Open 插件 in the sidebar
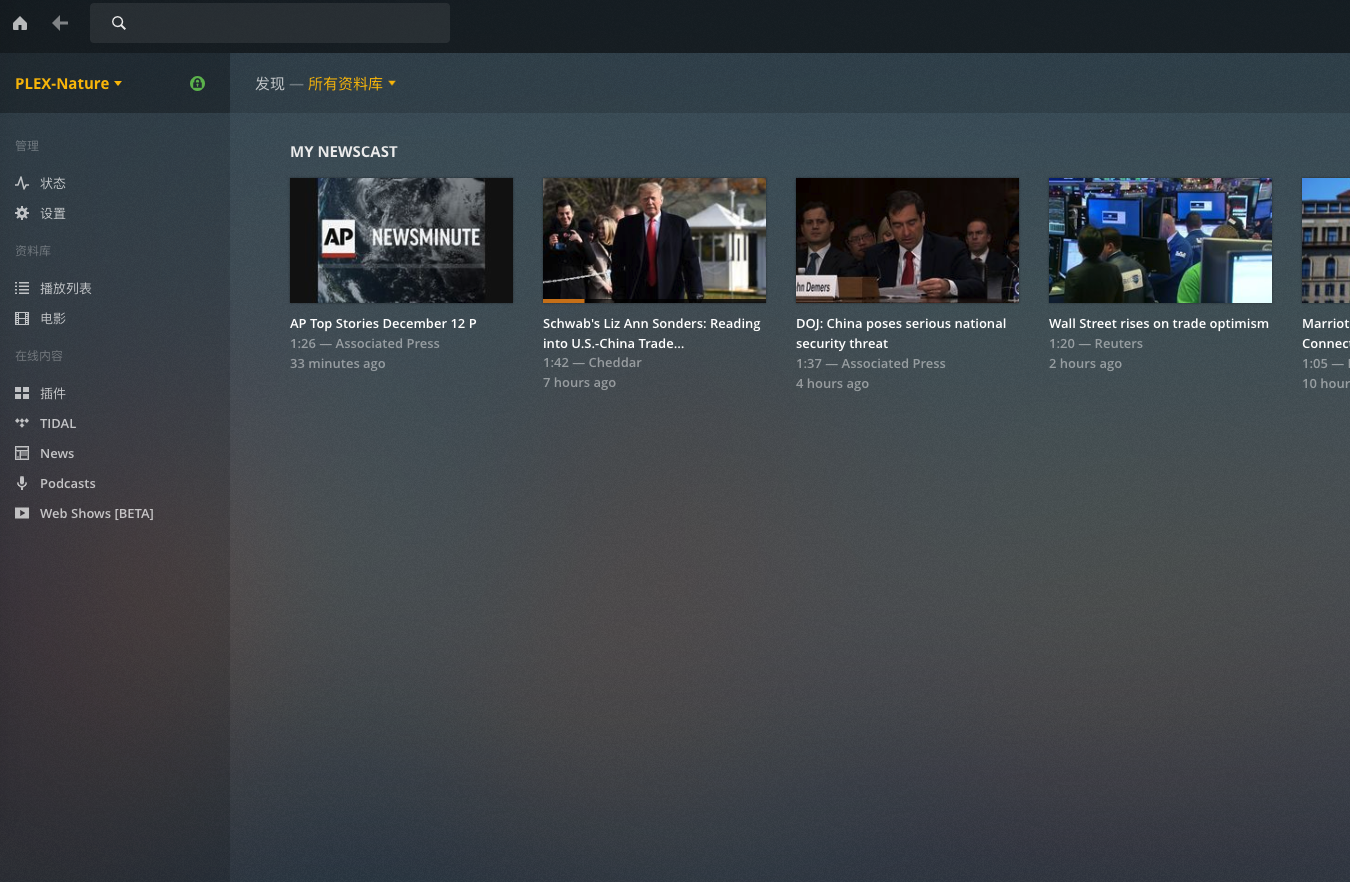 (x=53, y=393)
